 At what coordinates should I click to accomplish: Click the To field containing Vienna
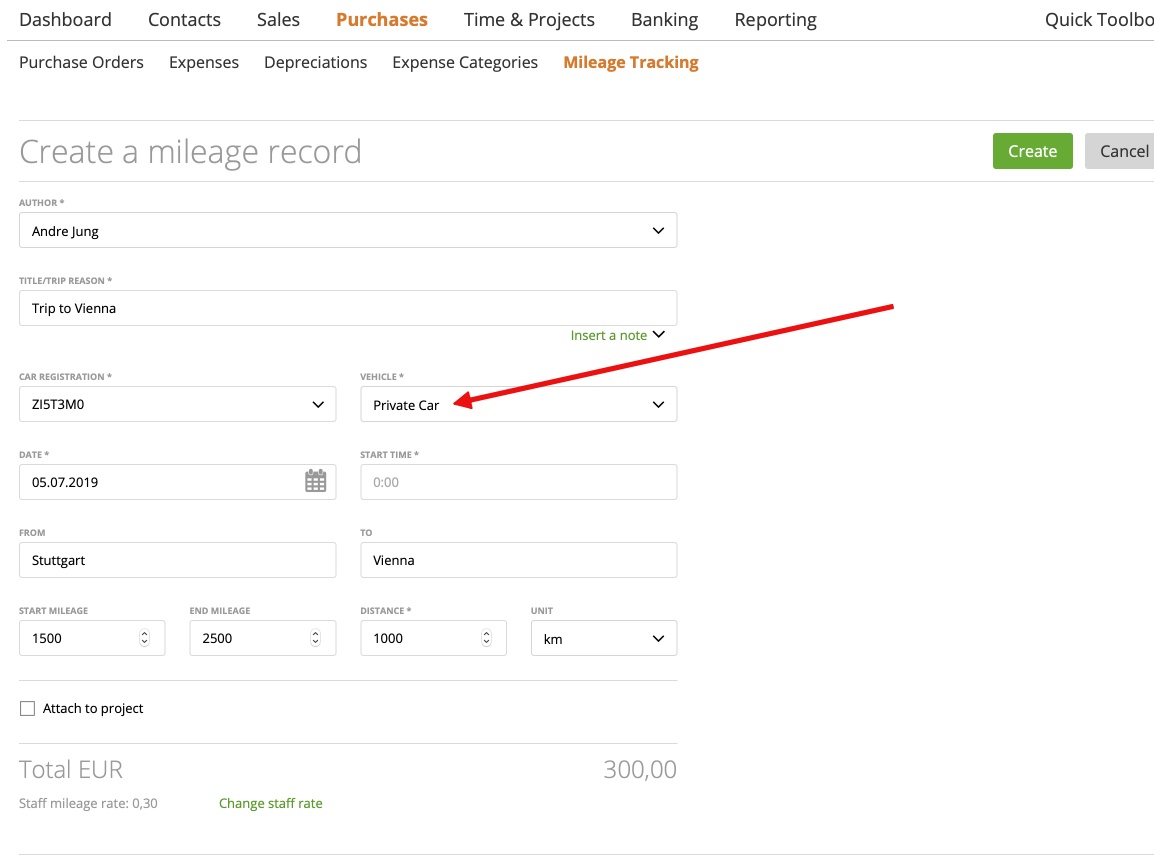pos(518,560)
